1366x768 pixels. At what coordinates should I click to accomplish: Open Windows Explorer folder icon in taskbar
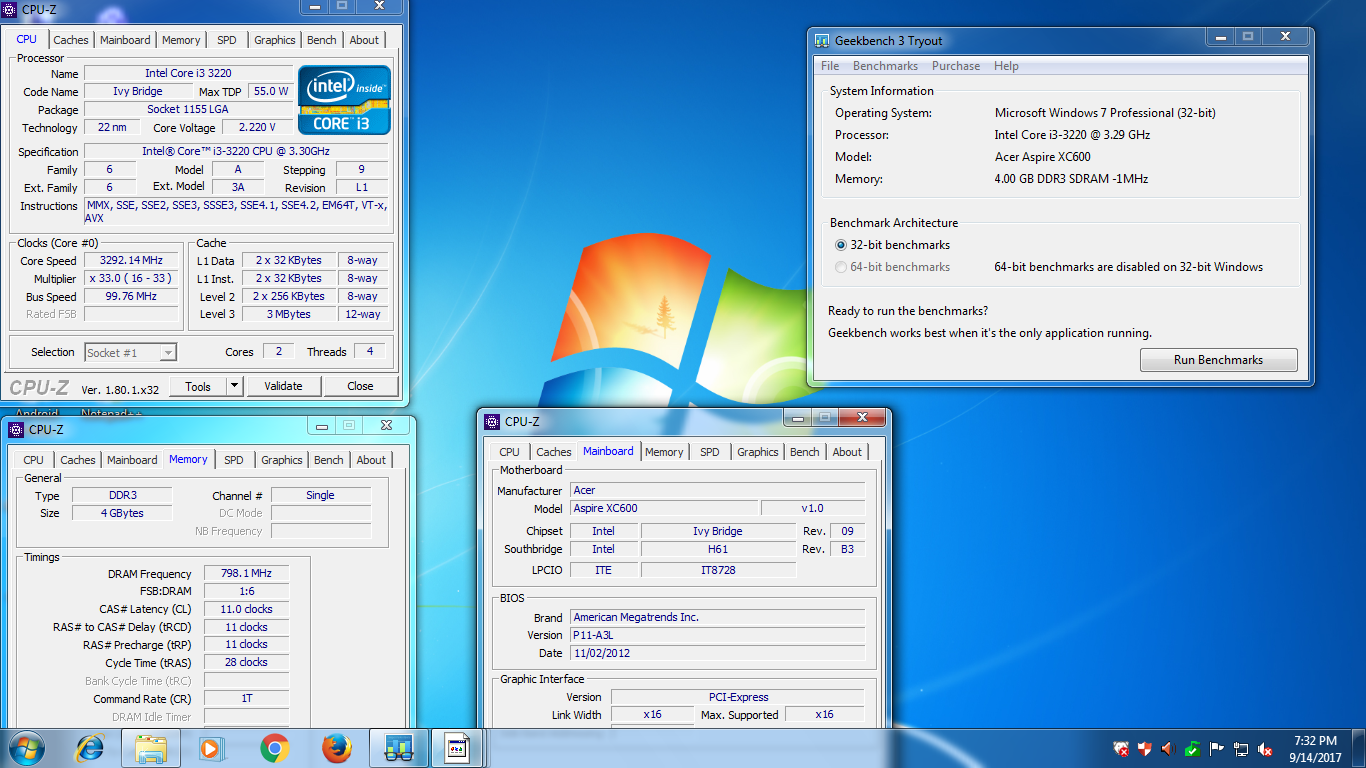[151, 748]
